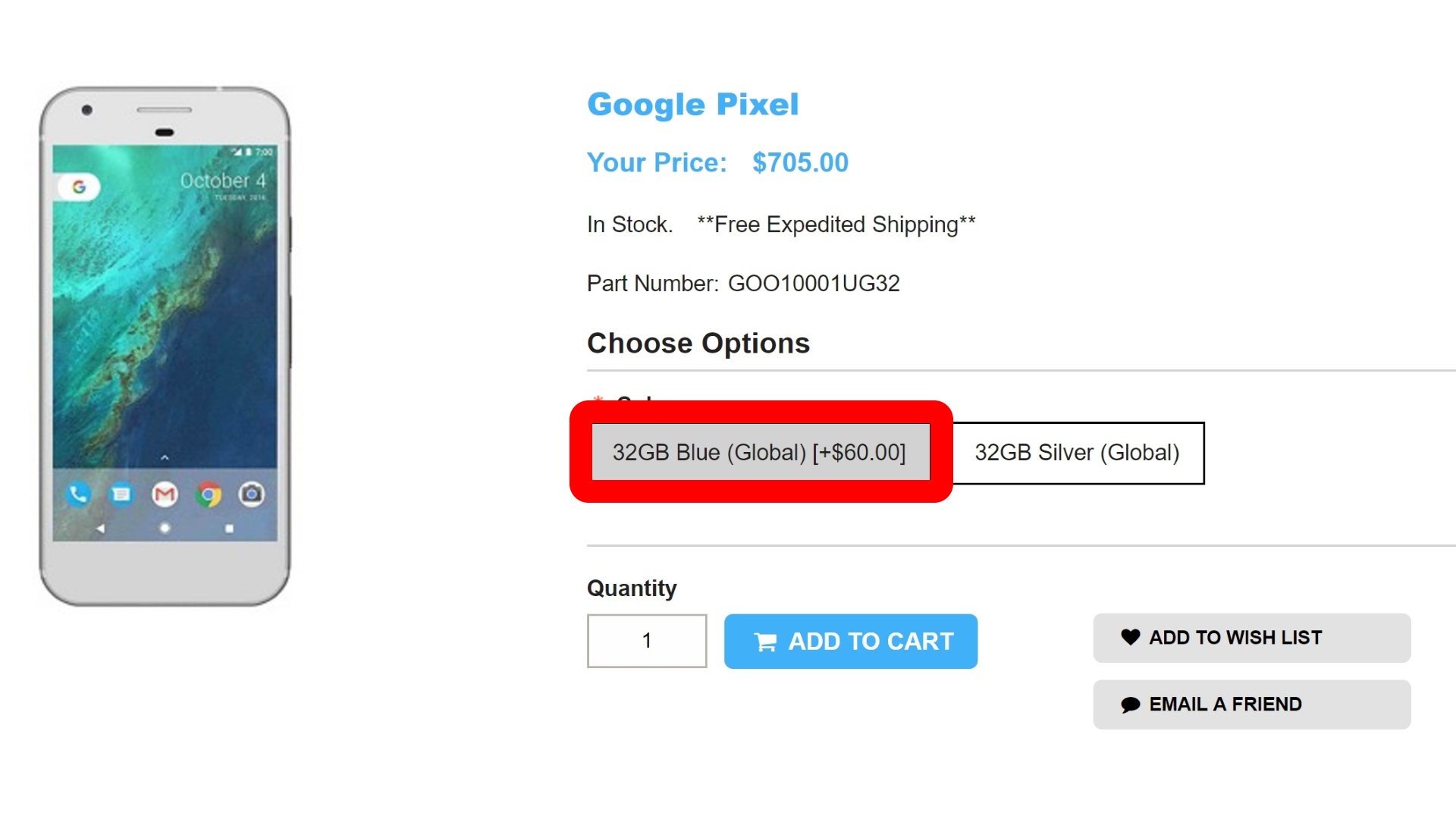Click the EMAIL A FRIEND text

(x=1225, y=704)
